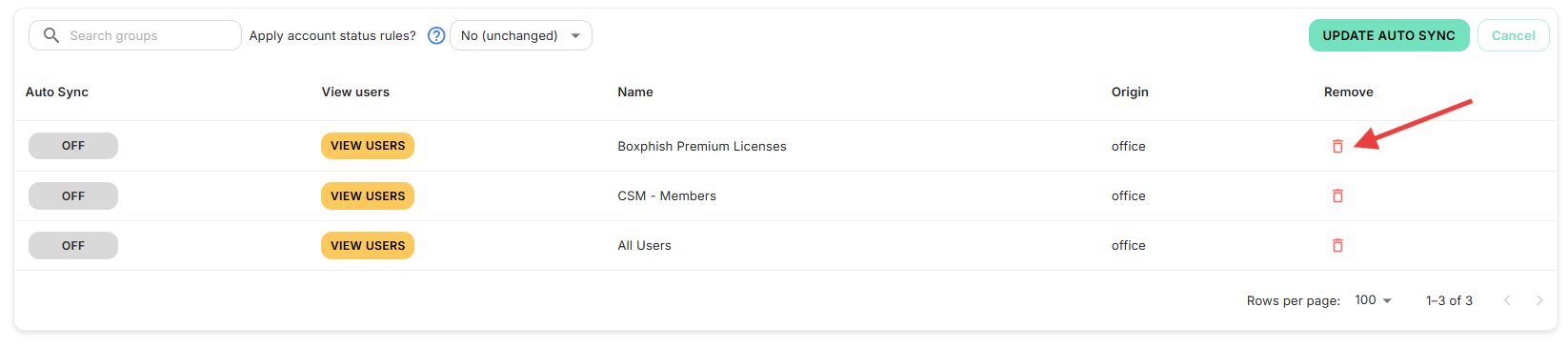Viewport: 1568px width, 348px height.
Task: Sort by the Origin column header
Action: tap(1130, 92)
